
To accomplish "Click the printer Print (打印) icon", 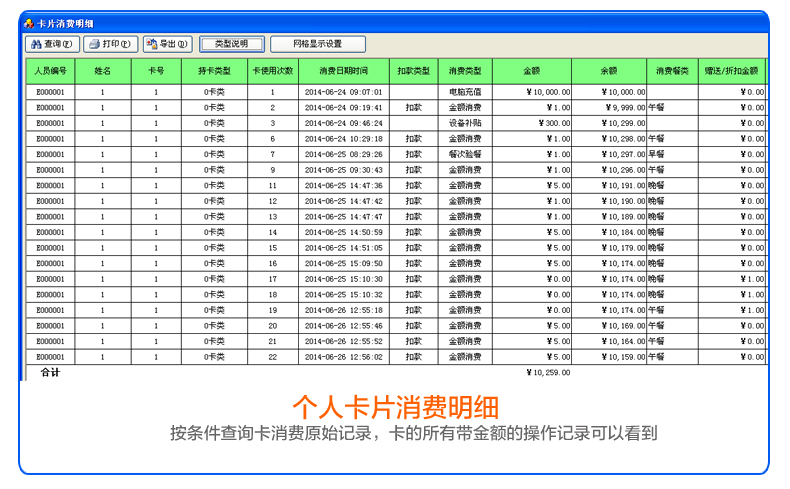I will click(x=94, y=44).
